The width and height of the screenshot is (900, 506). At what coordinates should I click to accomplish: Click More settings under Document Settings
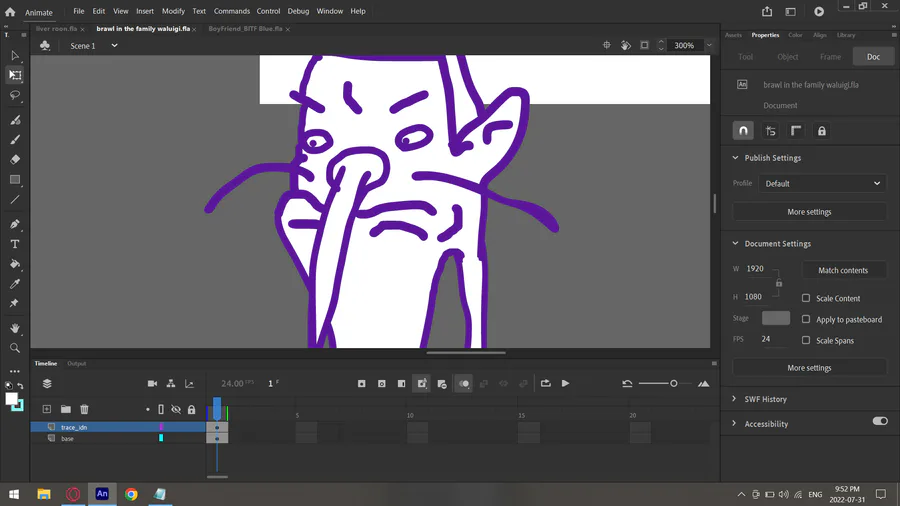point(809,368)
